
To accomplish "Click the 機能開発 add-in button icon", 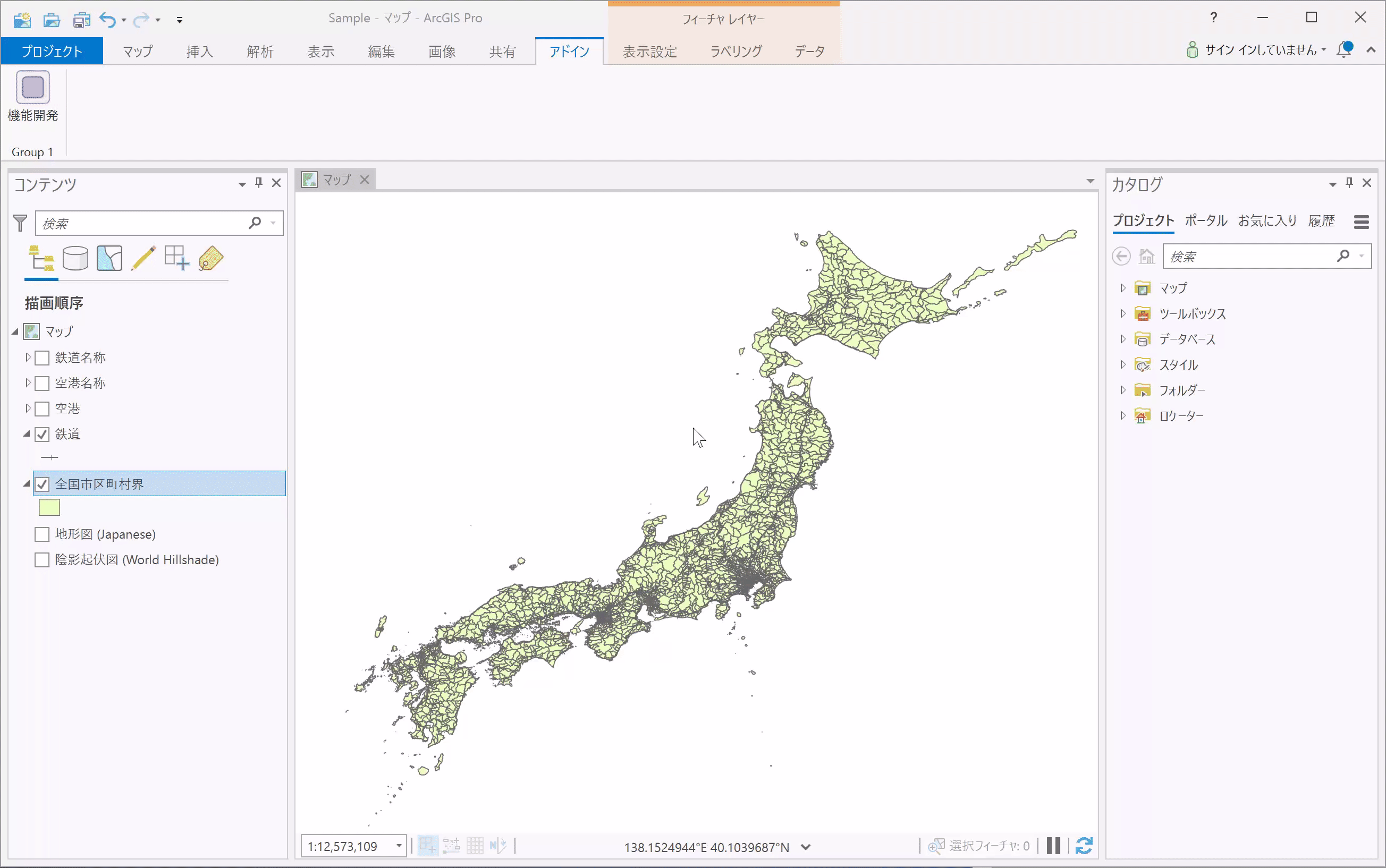I will pyautogui.click(x=33, y=87).
